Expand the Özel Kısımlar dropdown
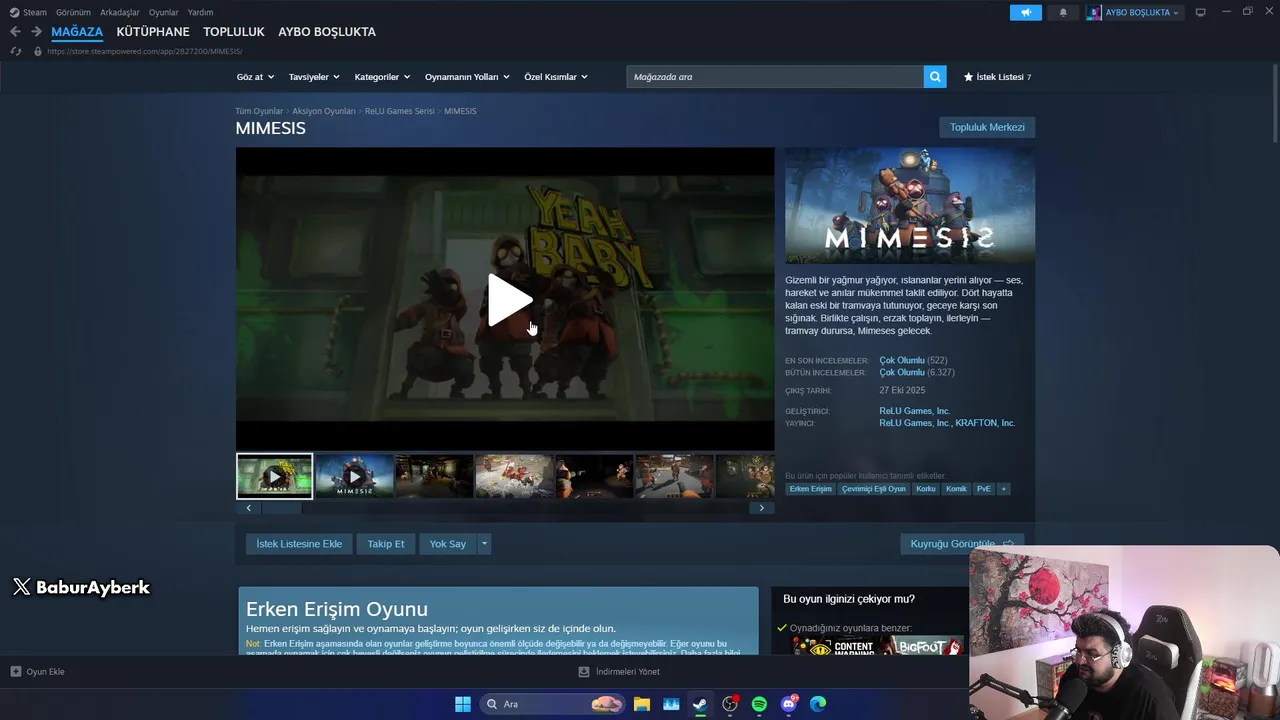This screenshot has height=720, width=1280. tap(556, 77)
